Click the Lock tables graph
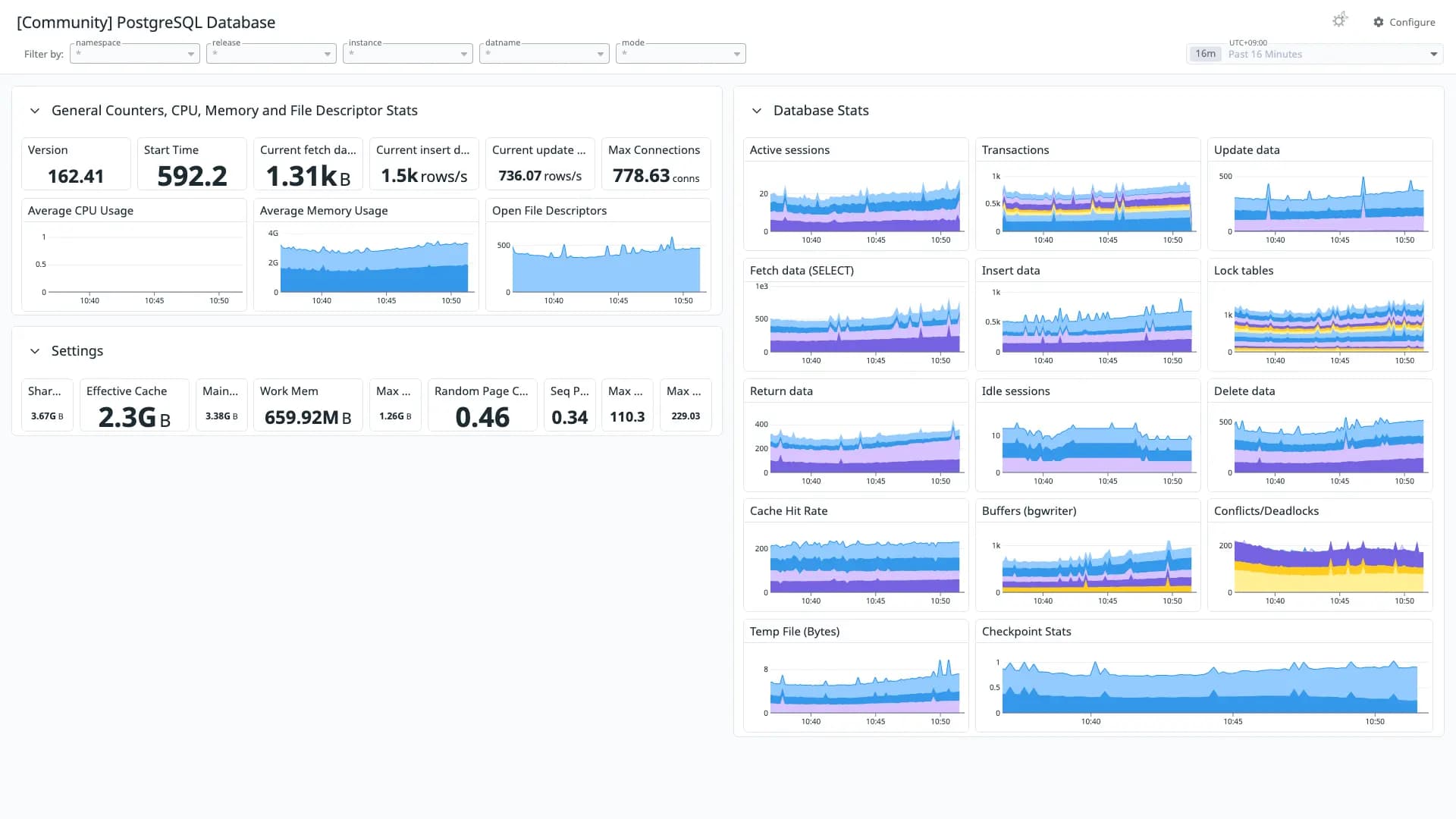Image resolution: width=1456 pixels, height=819 pixels. point(1320,325)
